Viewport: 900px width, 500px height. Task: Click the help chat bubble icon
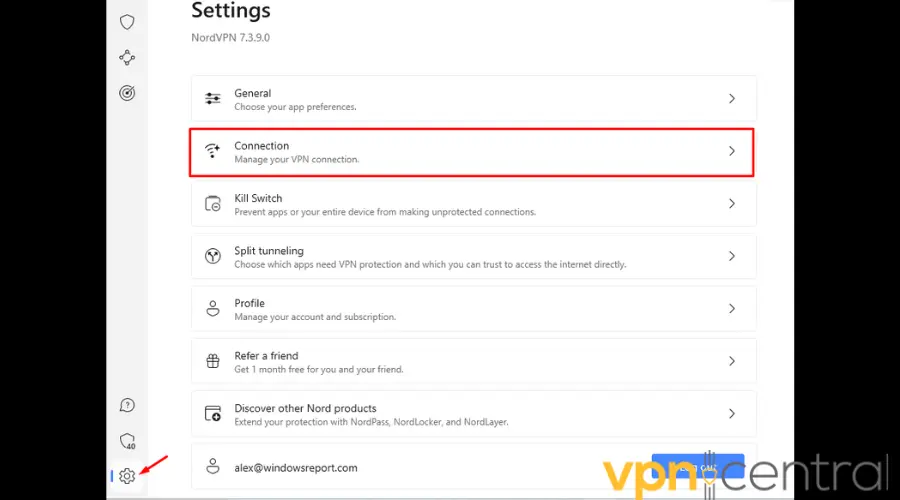point(127,405)
